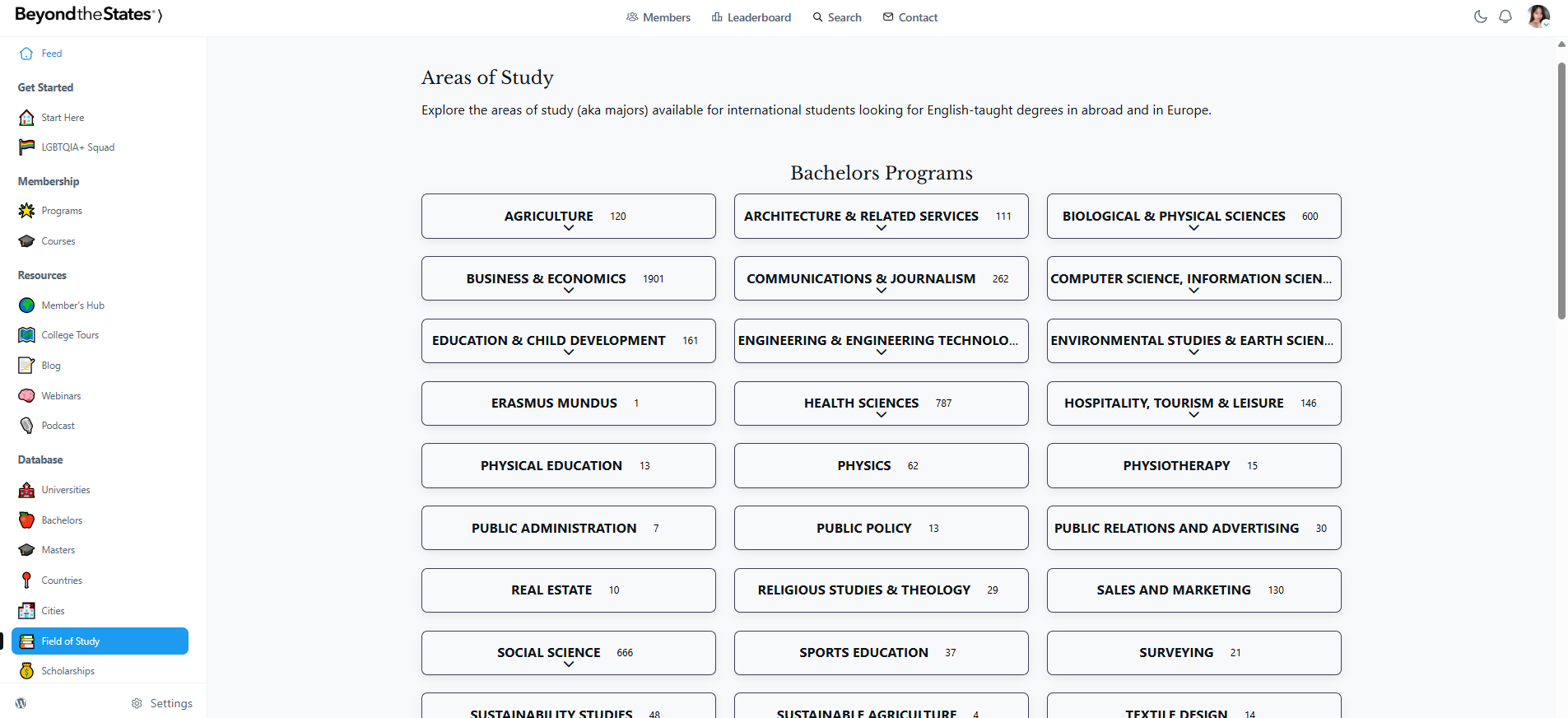Open the Members menu item
This screenshot has width=1568, height=718.
[658, 17]
